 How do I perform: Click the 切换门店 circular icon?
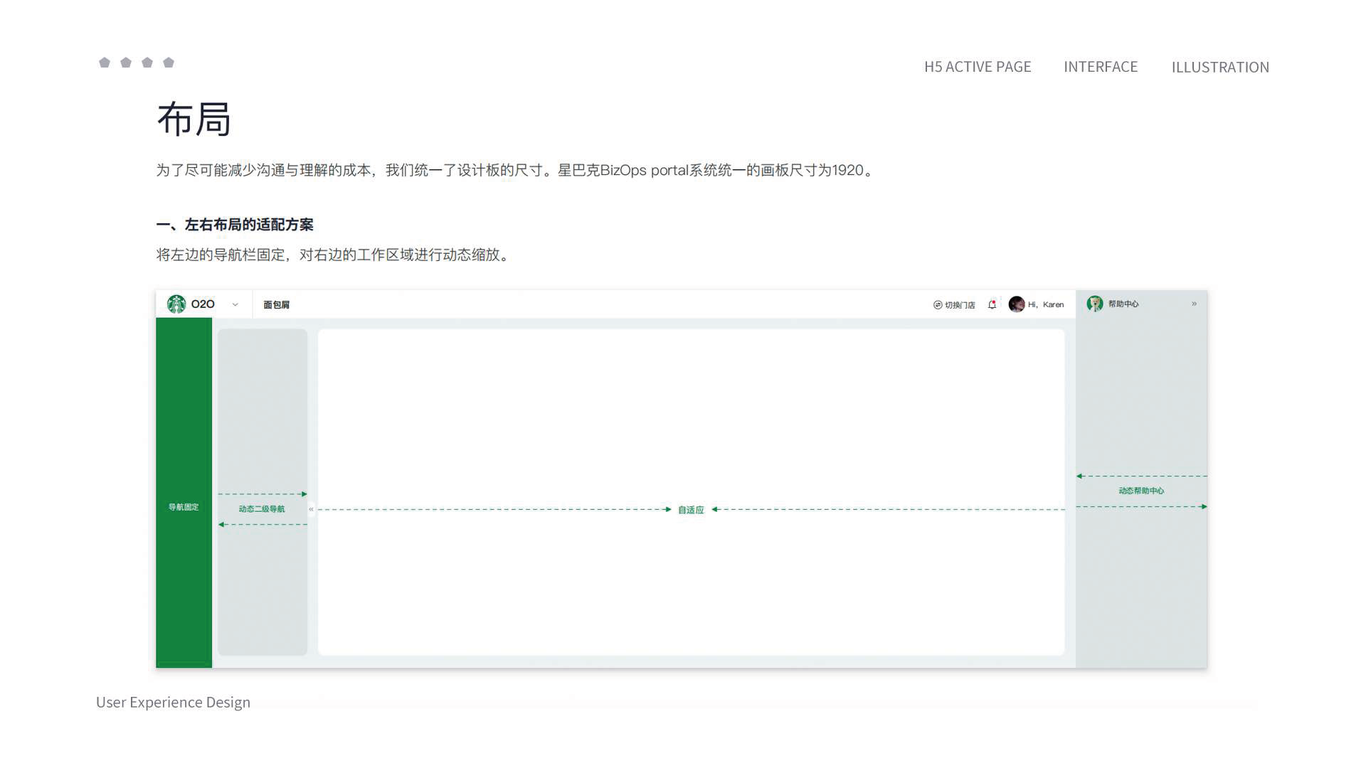[937, 305]
